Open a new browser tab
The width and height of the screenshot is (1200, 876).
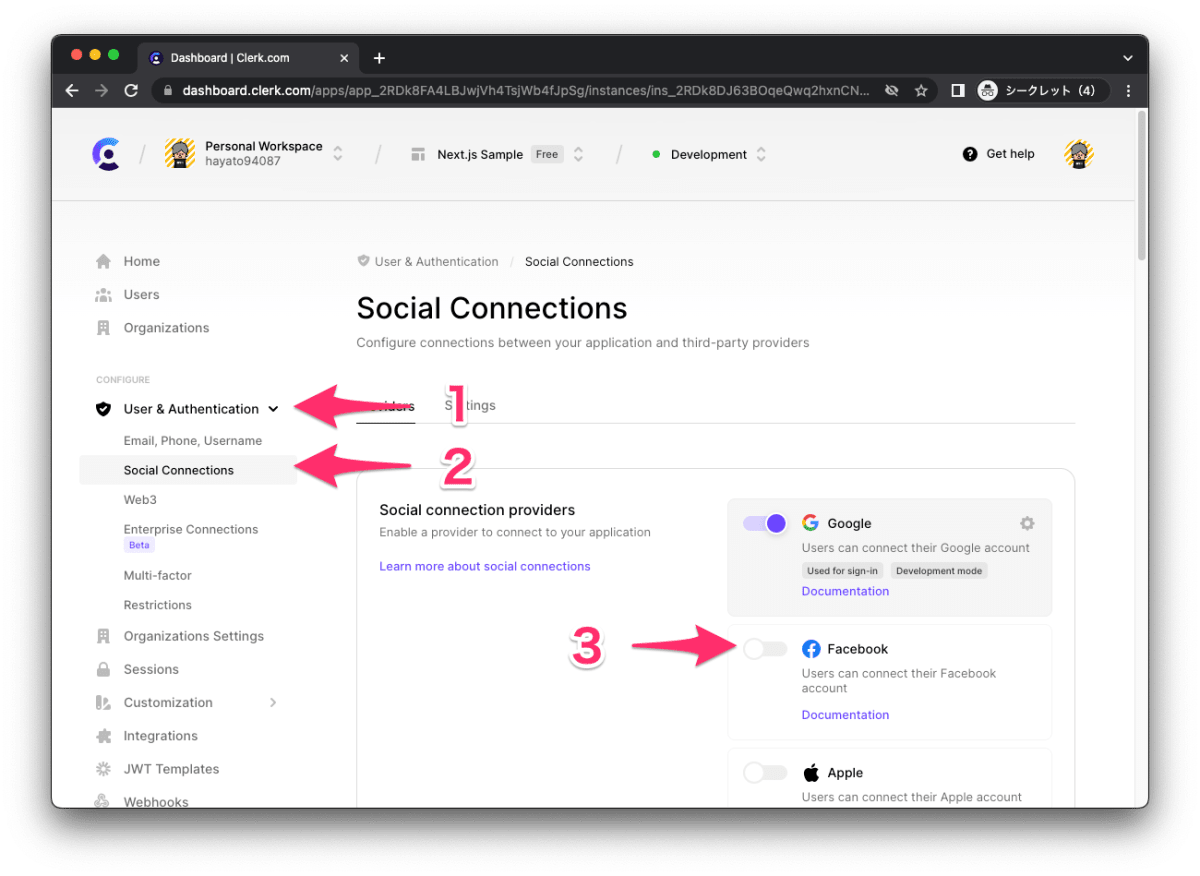[379, 58]
